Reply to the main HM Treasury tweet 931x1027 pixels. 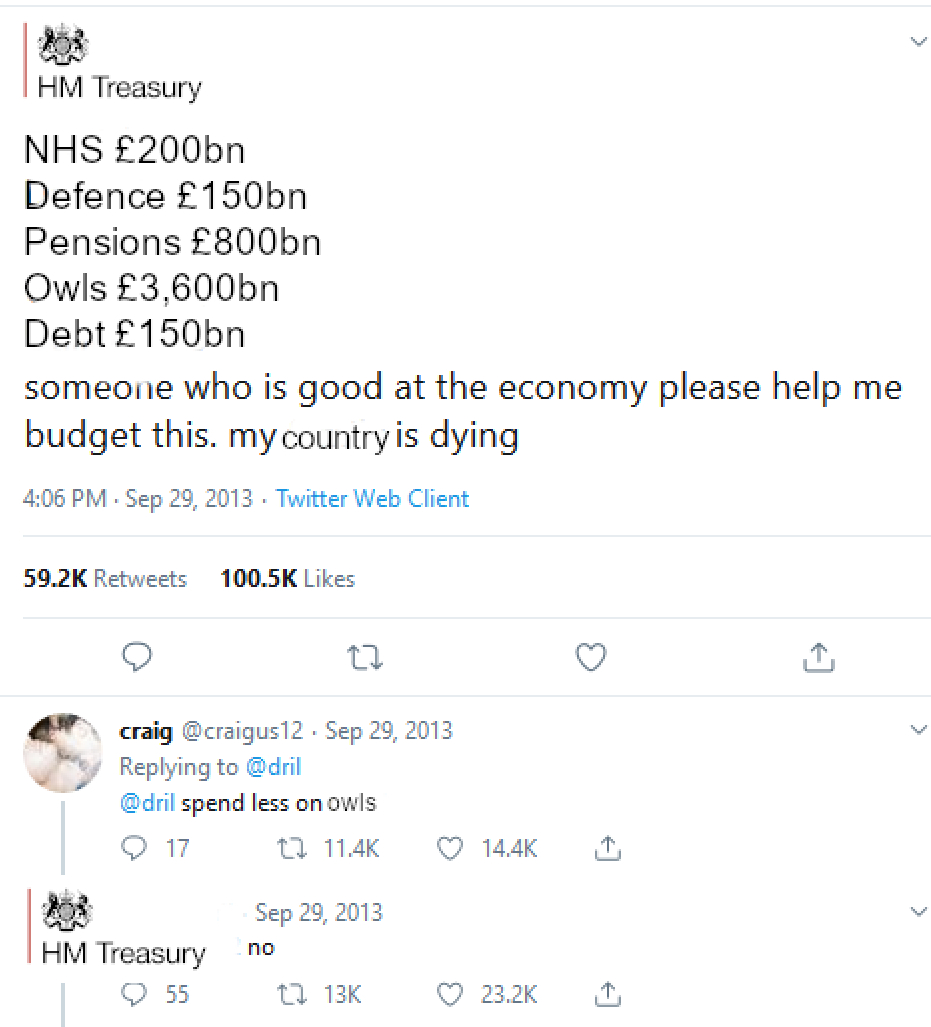(136, 657)
